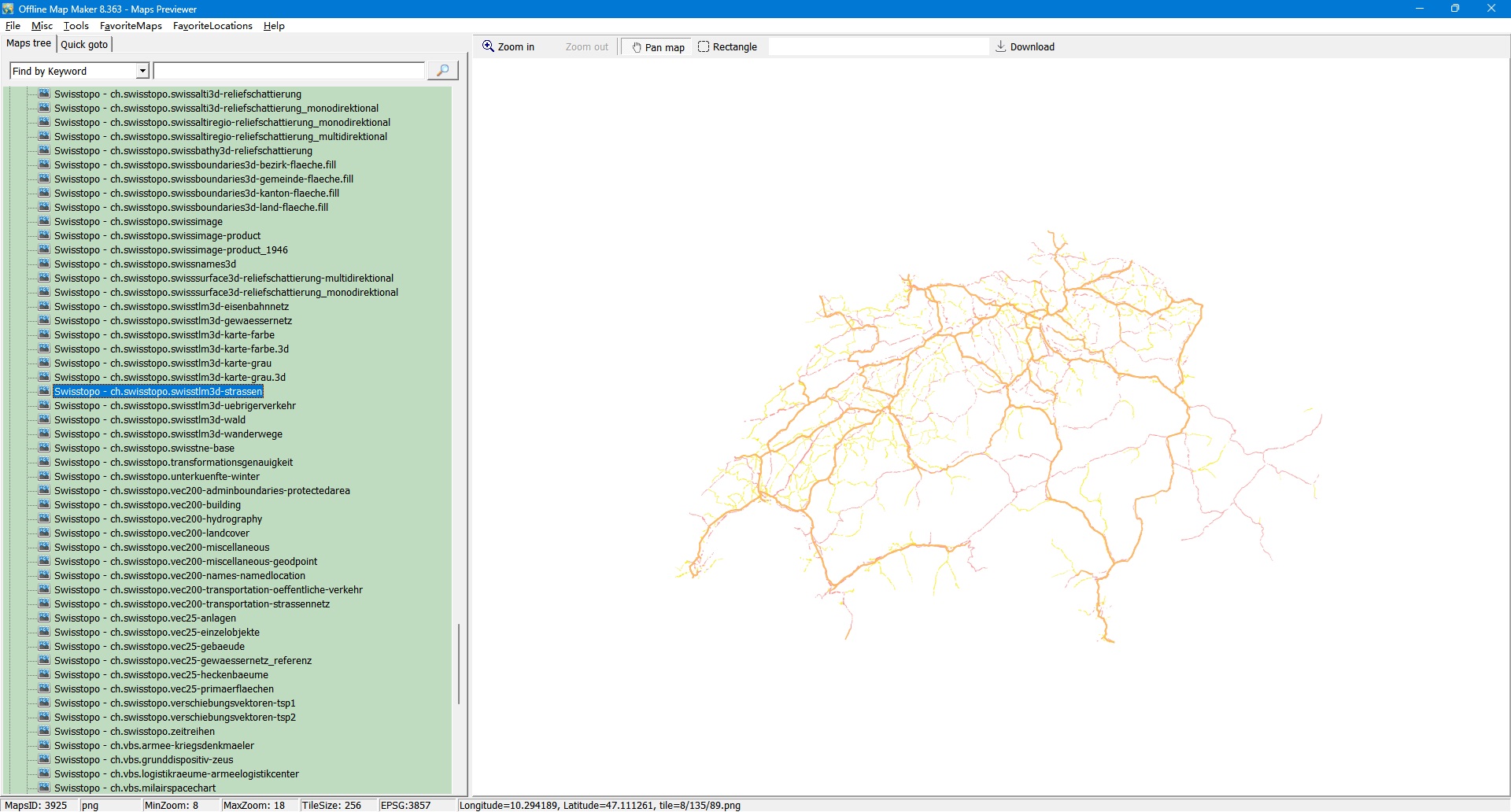Open the Tools menu

coord(76,26)
